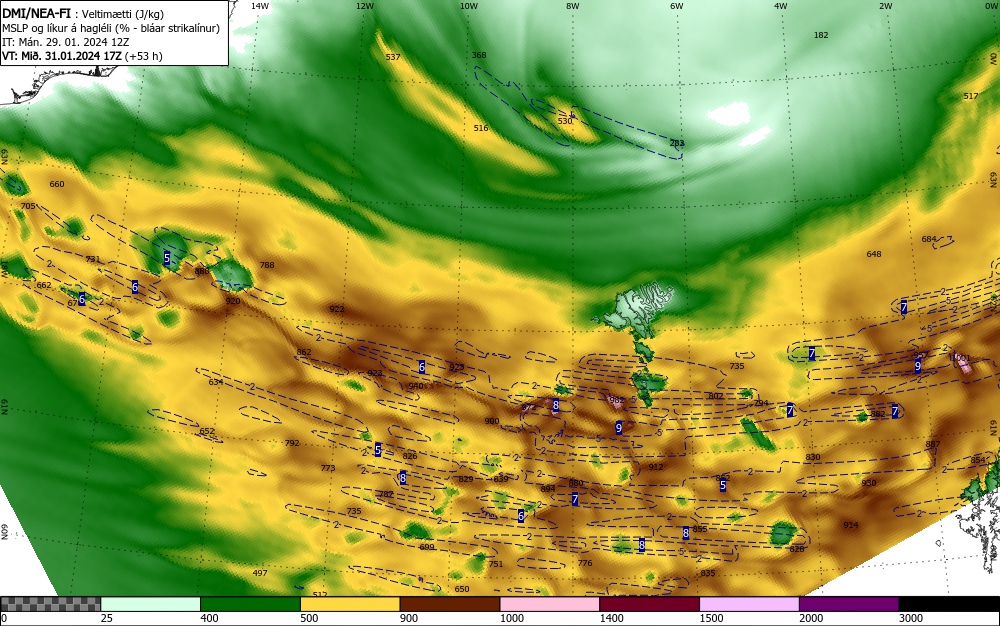Click the map value 930

point(869,483)
